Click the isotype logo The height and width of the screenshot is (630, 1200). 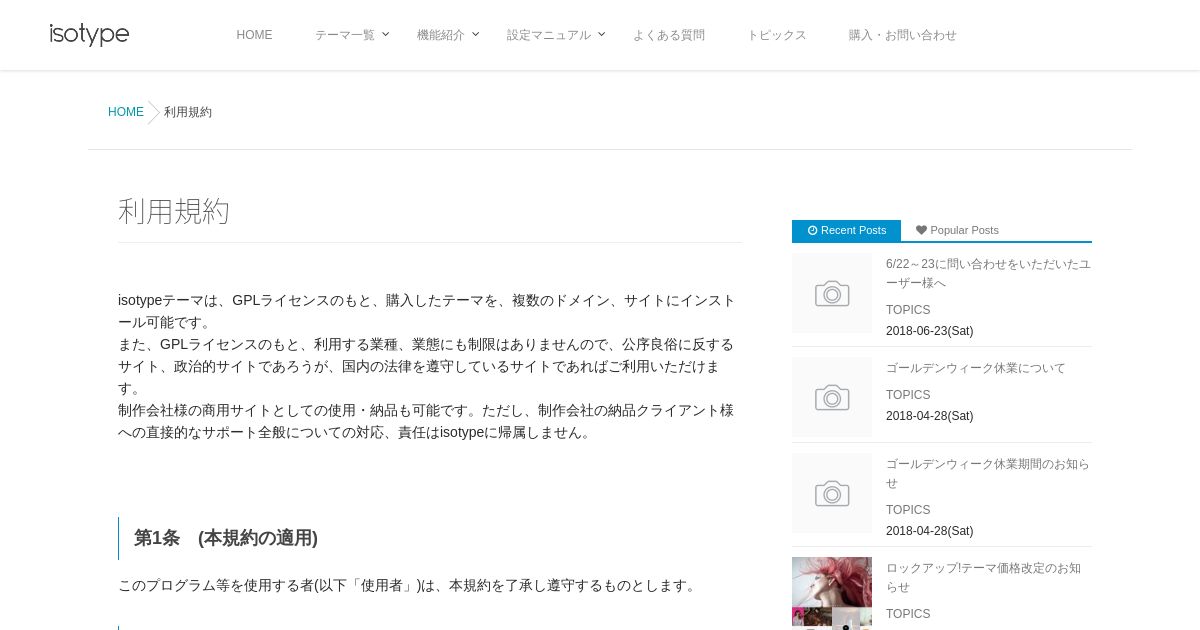(x=89, y=35)
